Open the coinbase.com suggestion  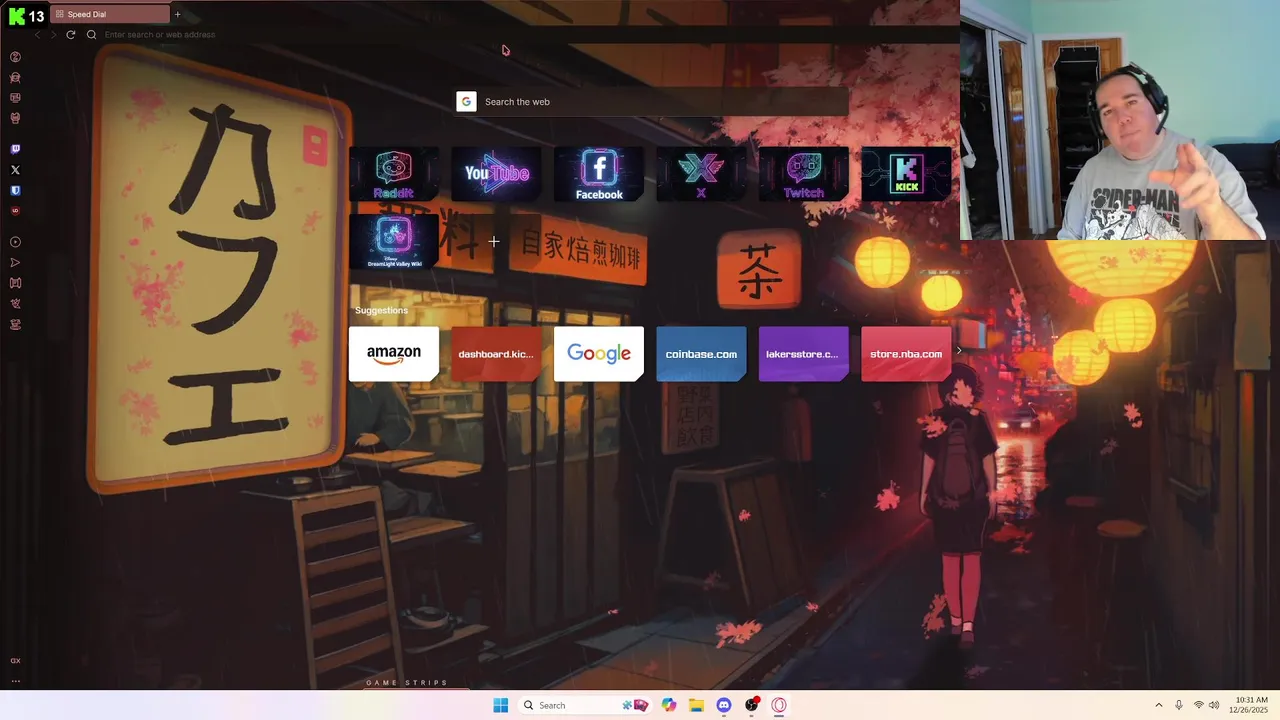(701, 354)
